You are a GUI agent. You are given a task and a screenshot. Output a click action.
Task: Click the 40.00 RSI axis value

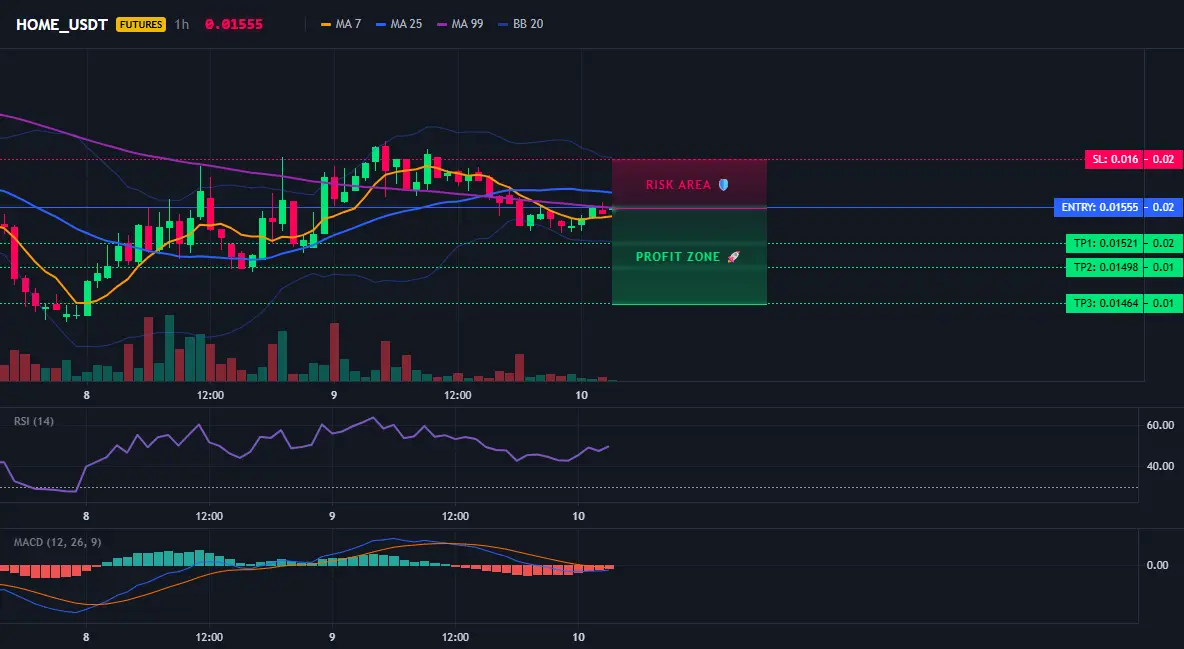[x=1160, y=466]
